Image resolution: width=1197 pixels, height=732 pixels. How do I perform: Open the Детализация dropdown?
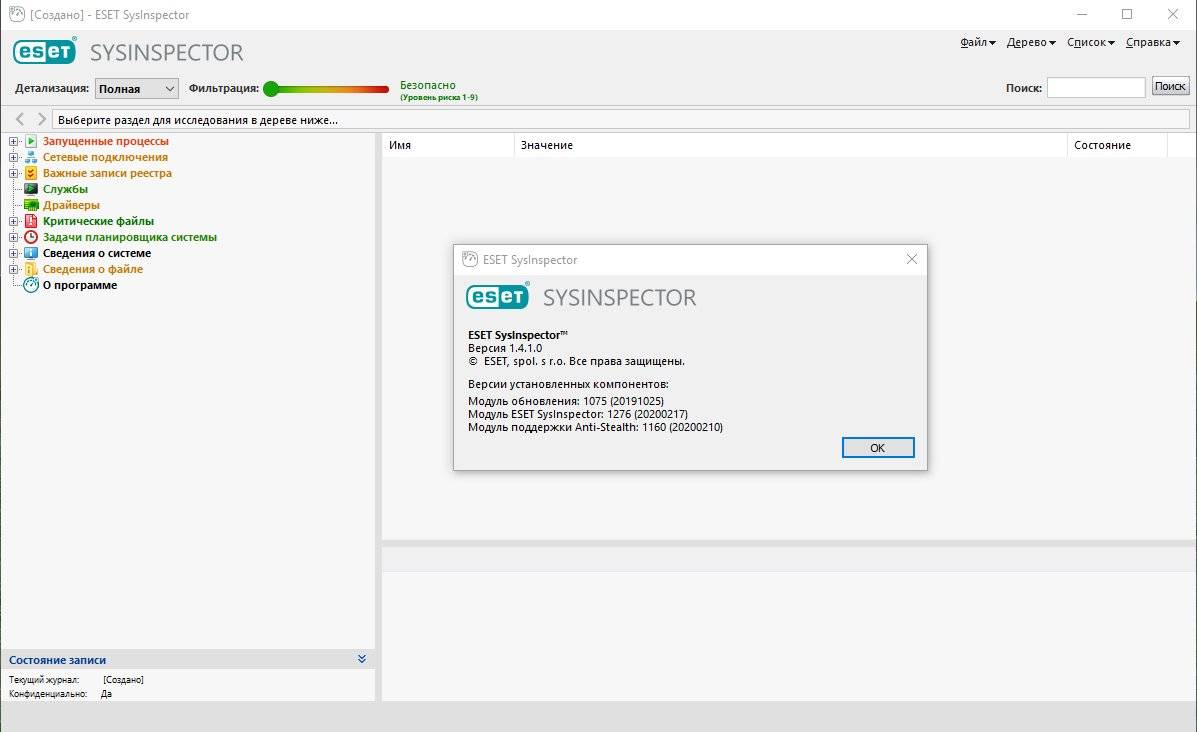[137, 89]
